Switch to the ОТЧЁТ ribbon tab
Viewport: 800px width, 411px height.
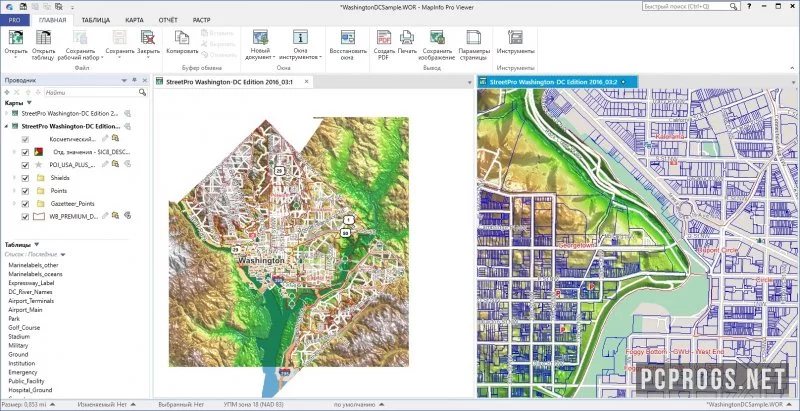(x=168, y=20)
